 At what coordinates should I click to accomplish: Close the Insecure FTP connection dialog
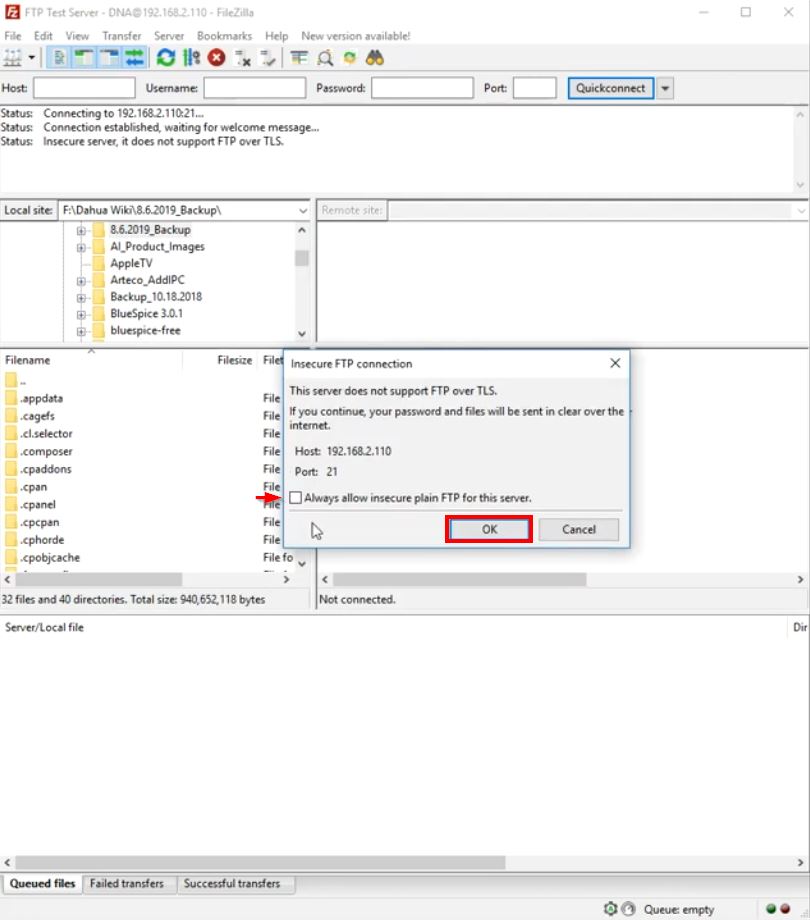pos(615,363)
